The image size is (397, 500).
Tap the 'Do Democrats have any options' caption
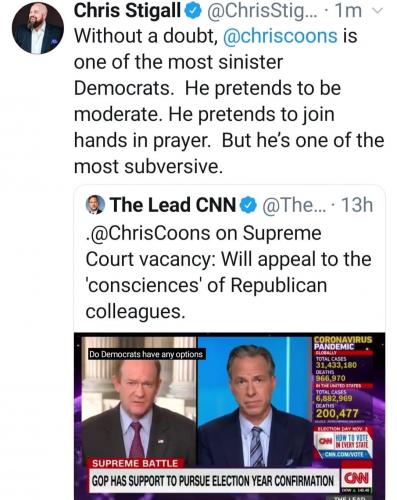click(146, 354)
